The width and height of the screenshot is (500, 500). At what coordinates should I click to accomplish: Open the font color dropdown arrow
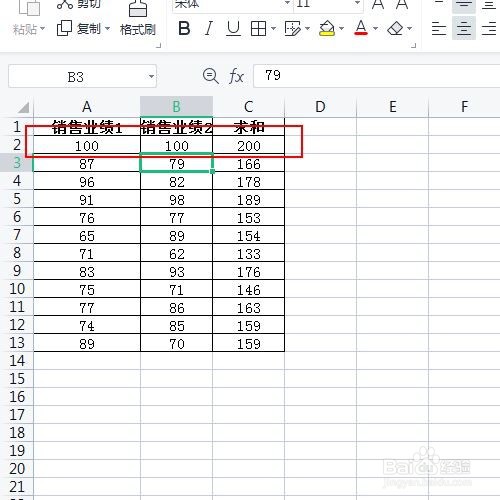pyautogui.click(x=375, y=29)
